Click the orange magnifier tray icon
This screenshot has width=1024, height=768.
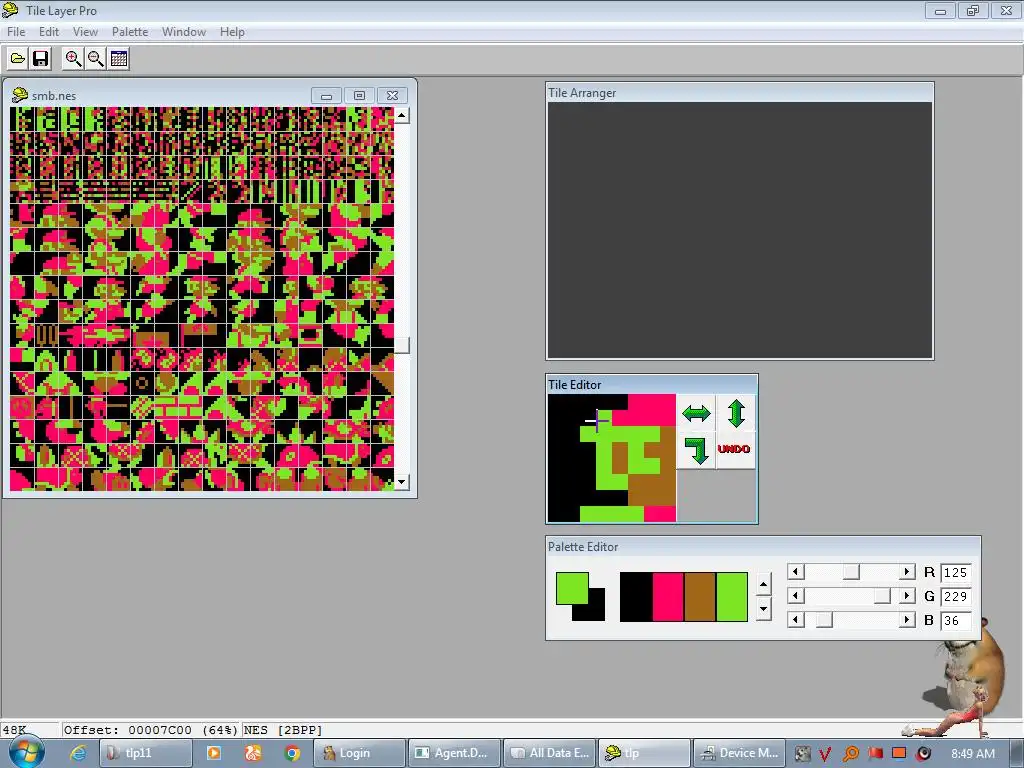[851, 754]
